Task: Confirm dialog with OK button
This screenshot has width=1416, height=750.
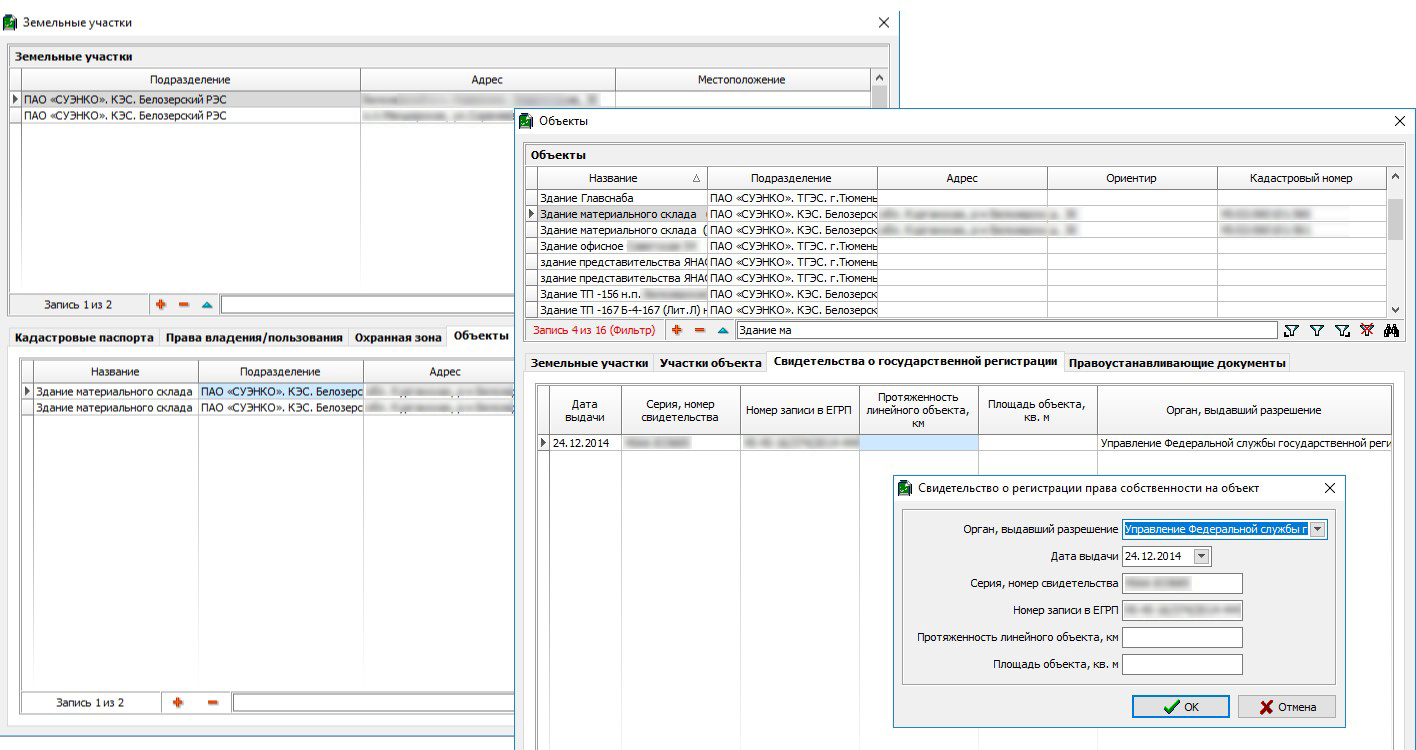Action: [x=1180, y=706]
